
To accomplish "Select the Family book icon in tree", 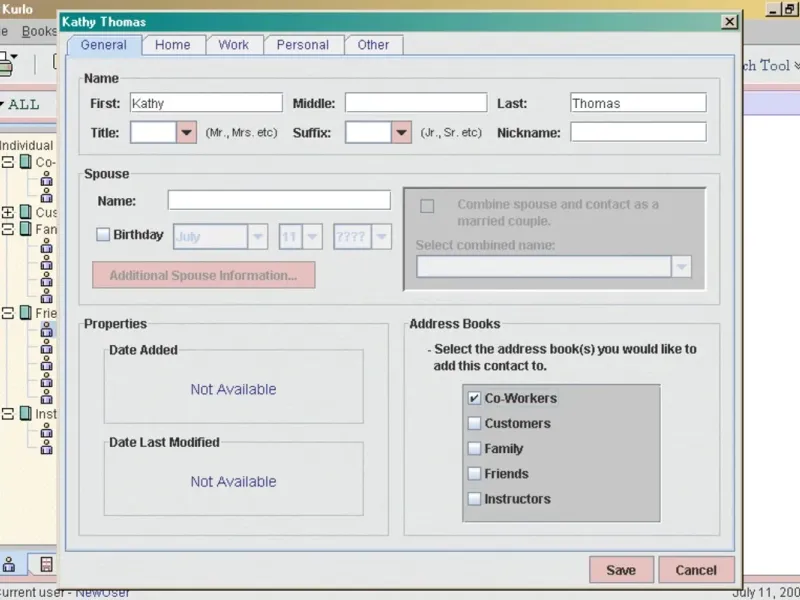I will 26,229.
